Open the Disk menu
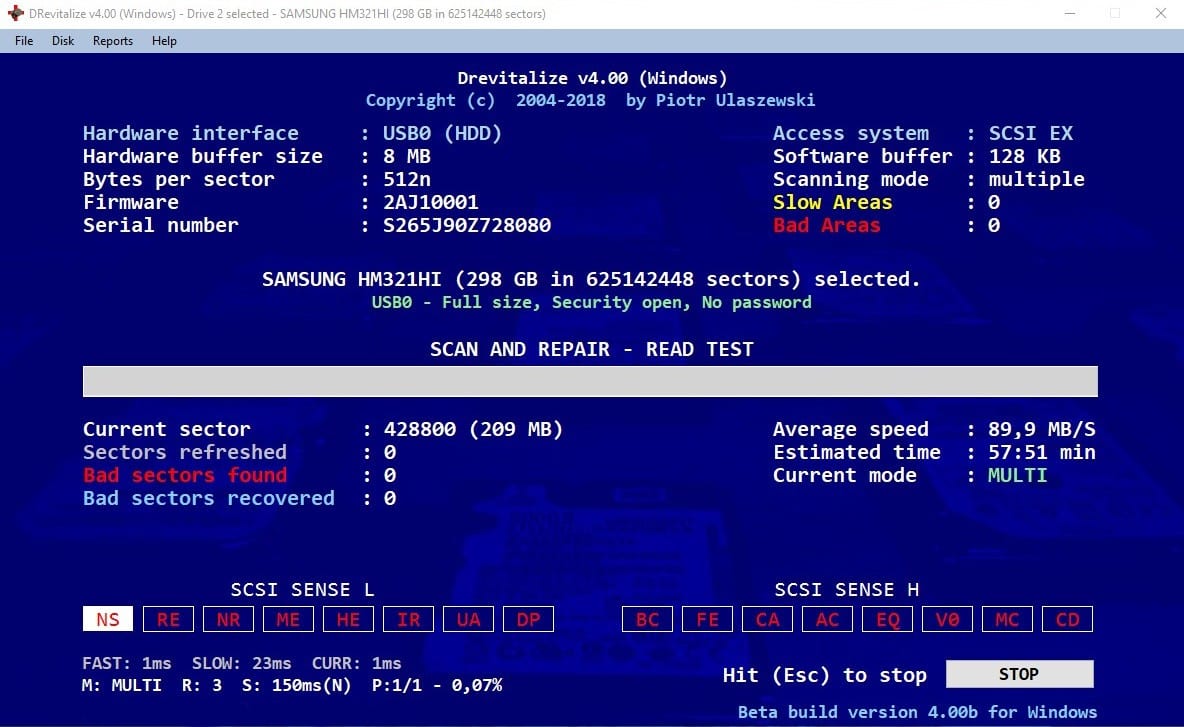 tap(63, 41)
